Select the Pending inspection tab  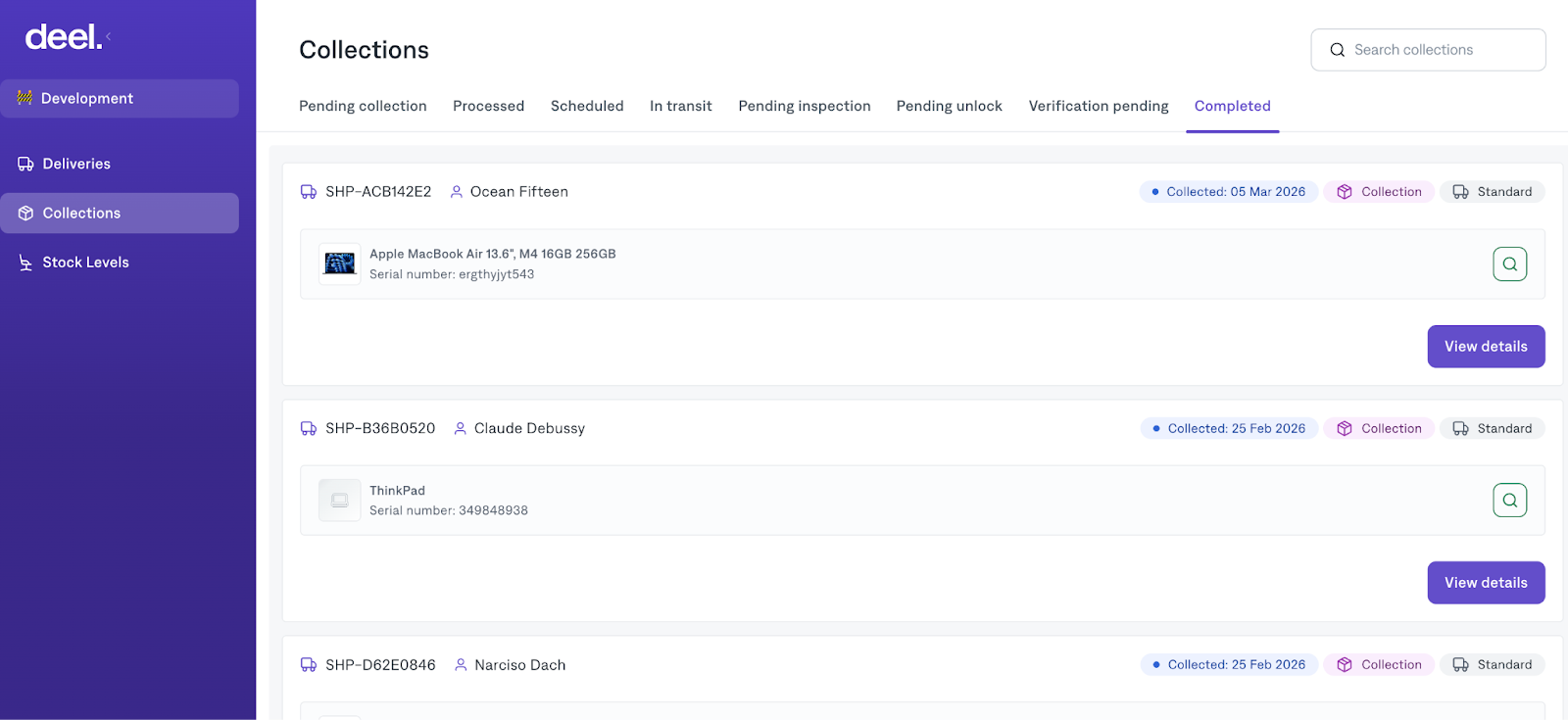804,106
